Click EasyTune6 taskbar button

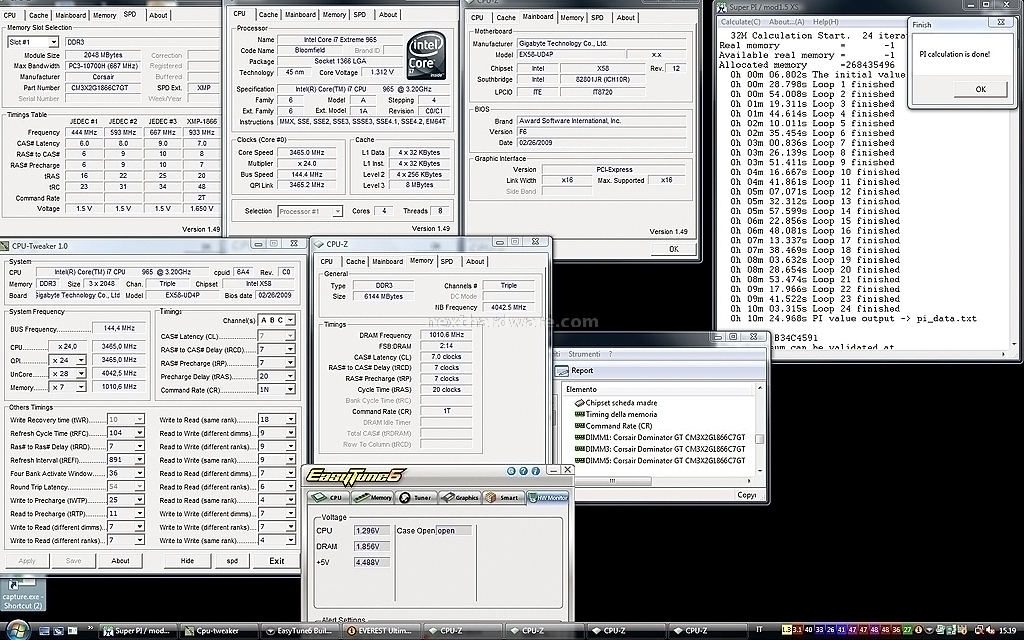(x=299, y=631)
